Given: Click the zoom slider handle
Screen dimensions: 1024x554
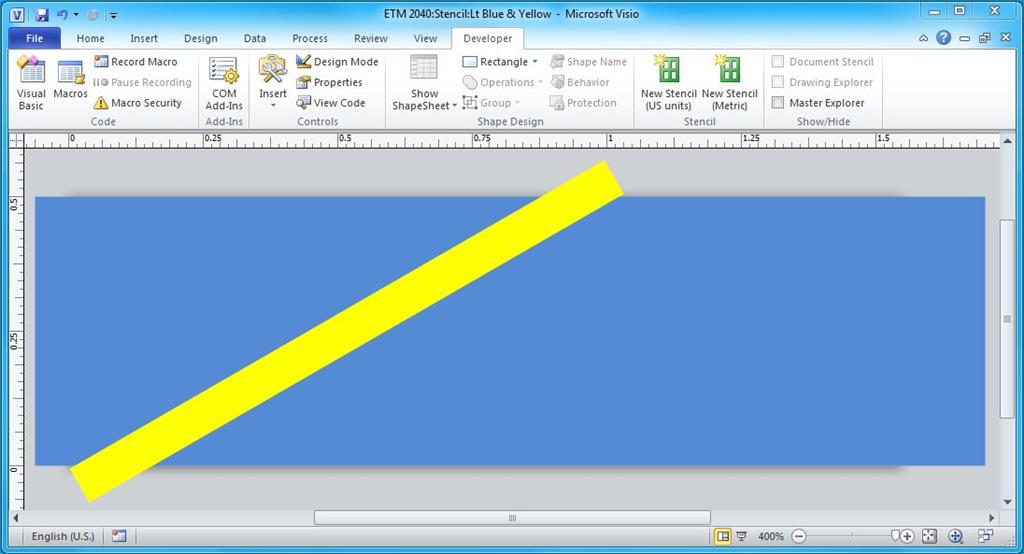Looking at the screenshot, I should 895,536.
